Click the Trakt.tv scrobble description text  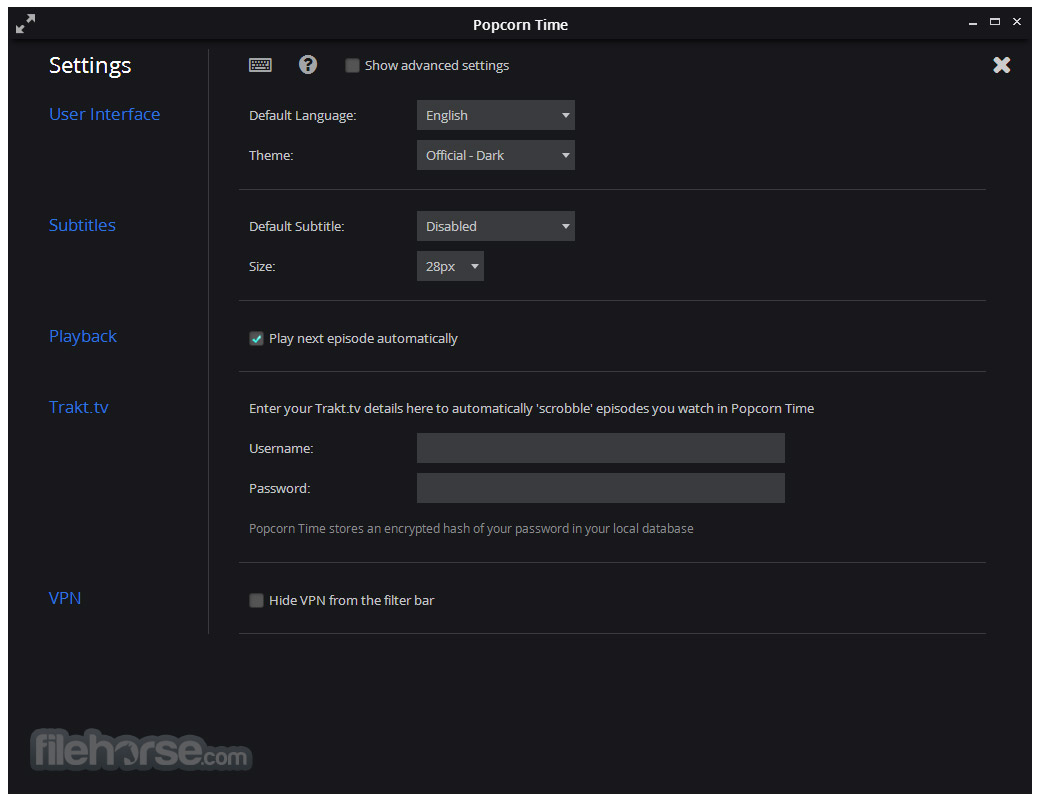pyautogui.click(x=531, y=408)
